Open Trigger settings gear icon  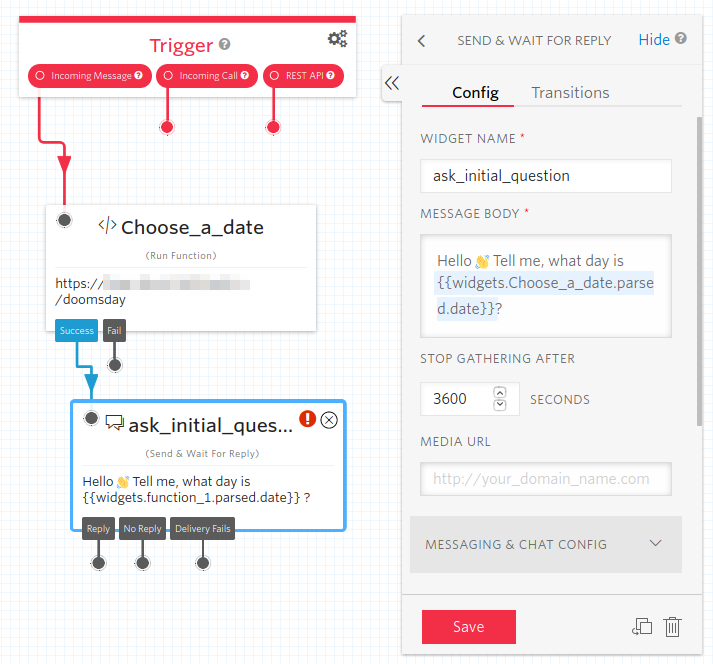pos(337,39)
